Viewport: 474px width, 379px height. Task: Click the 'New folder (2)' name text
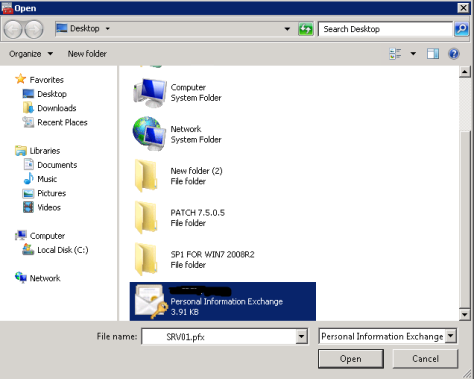(196, 171)
